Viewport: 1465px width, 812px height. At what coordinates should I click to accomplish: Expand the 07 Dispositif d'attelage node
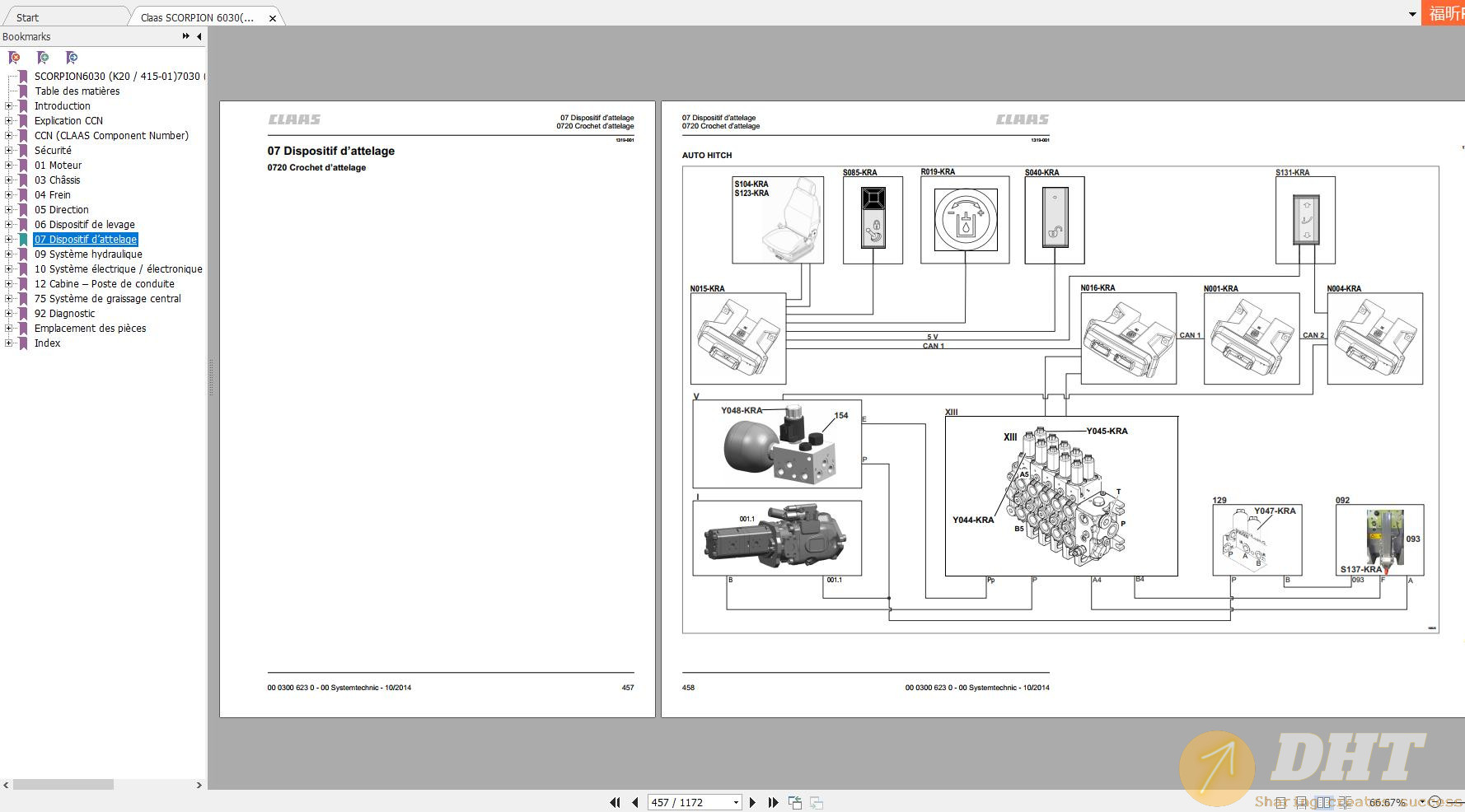9,239
